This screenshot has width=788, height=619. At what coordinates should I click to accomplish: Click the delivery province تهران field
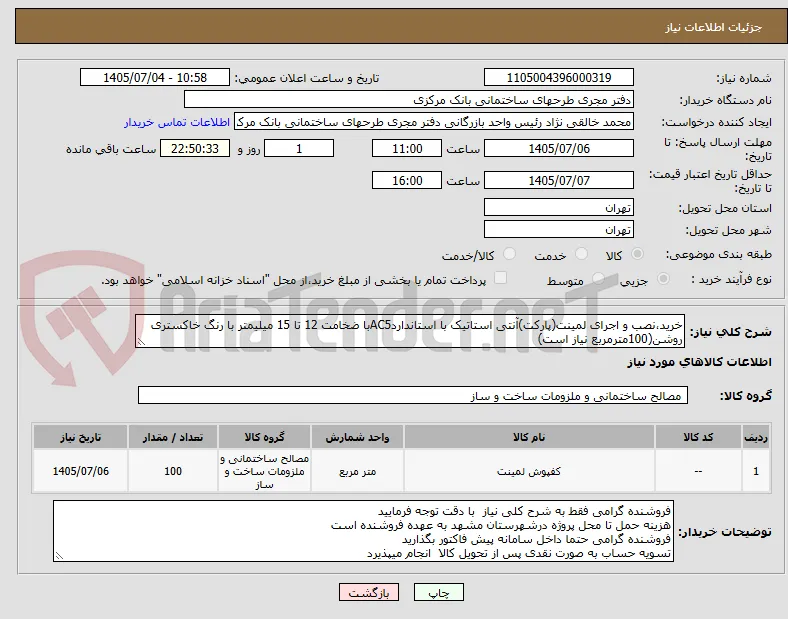click(x=559, y=208)
